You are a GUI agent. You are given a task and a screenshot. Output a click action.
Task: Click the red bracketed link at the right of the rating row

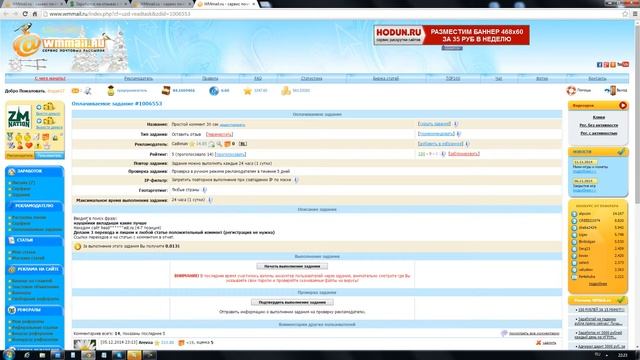point(464,154)
